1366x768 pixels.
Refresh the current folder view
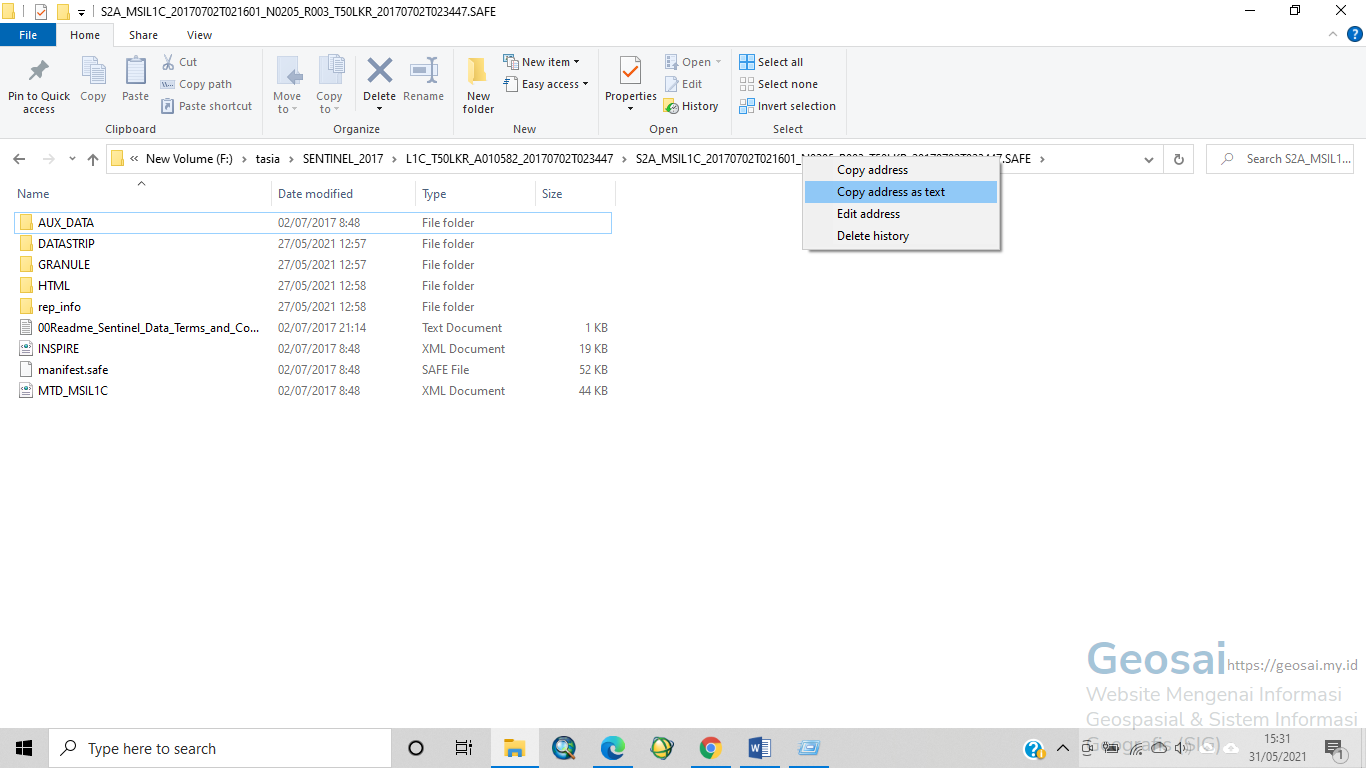(1179, 159)
